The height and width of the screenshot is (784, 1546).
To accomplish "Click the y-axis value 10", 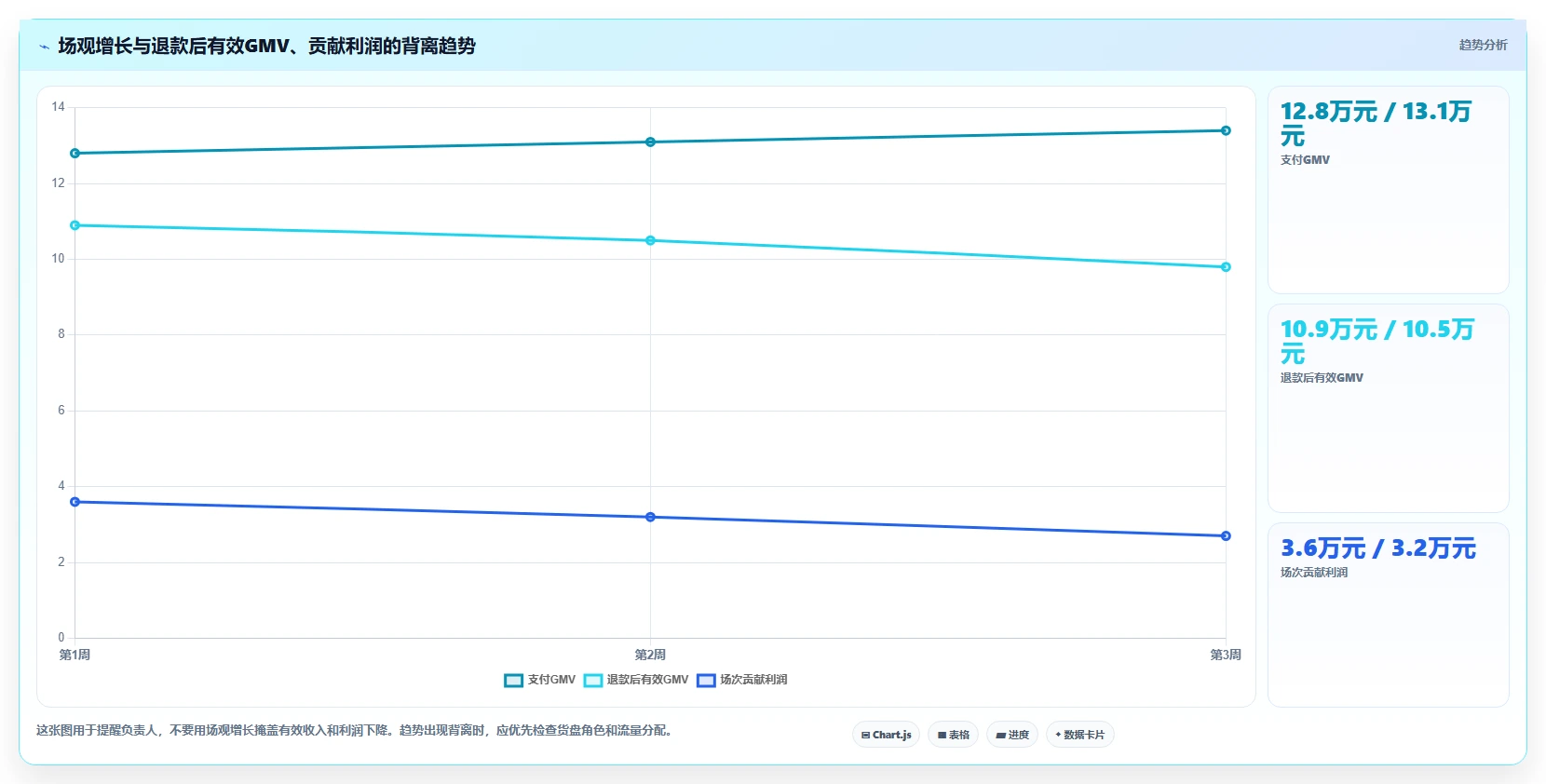I will 59,259.
